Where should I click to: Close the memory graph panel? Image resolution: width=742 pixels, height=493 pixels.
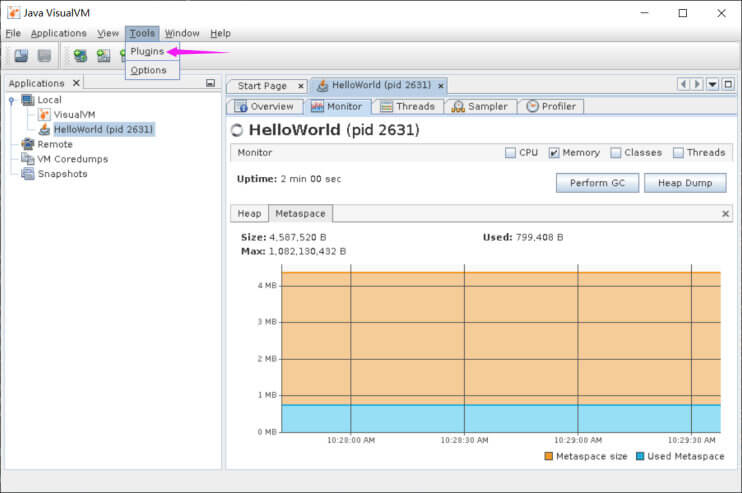pos(725,214)
